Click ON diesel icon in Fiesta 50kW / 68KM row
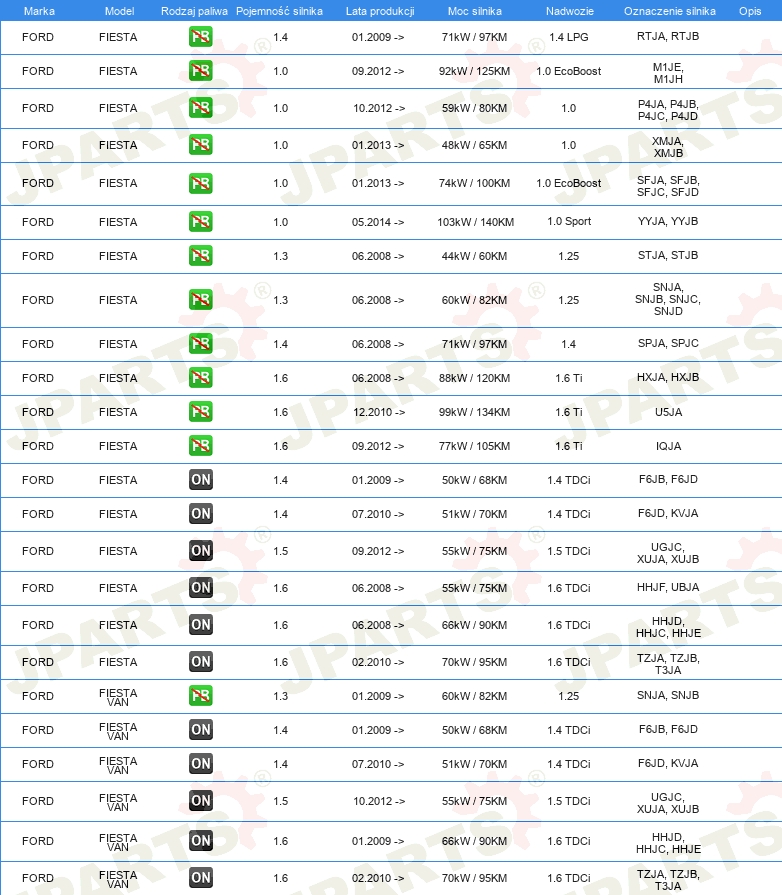This screenshot has width=782, height=895. point(200,479)
